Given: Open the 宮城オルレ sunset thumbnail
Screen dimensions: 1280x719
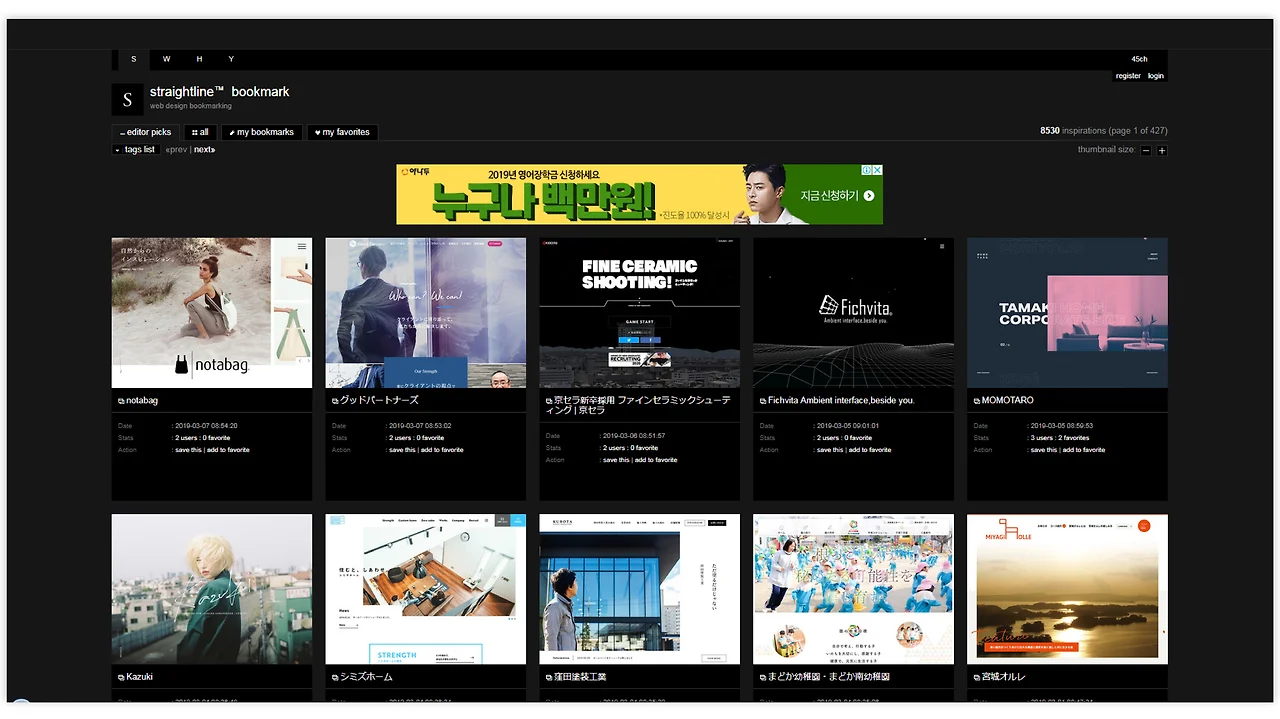Looking at the screenshot, I should point(1068,590).
